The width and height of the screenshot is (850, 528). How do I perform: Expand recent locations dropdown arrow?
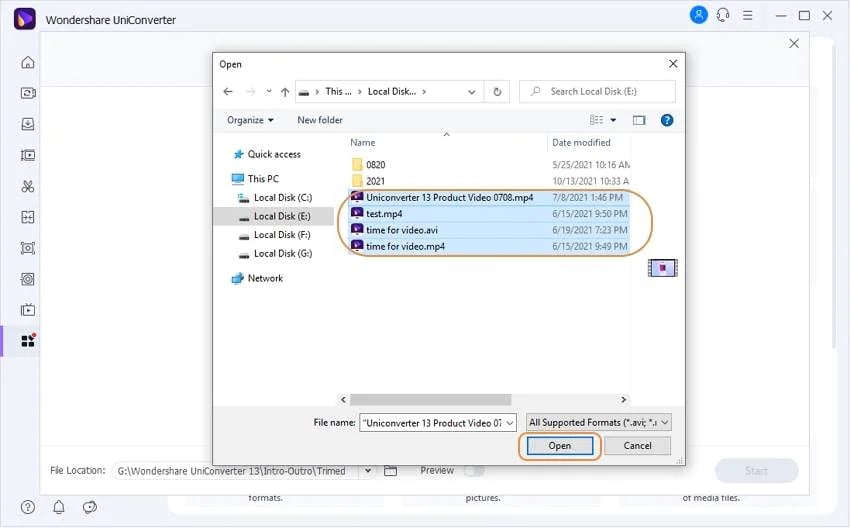pos(269,92)
